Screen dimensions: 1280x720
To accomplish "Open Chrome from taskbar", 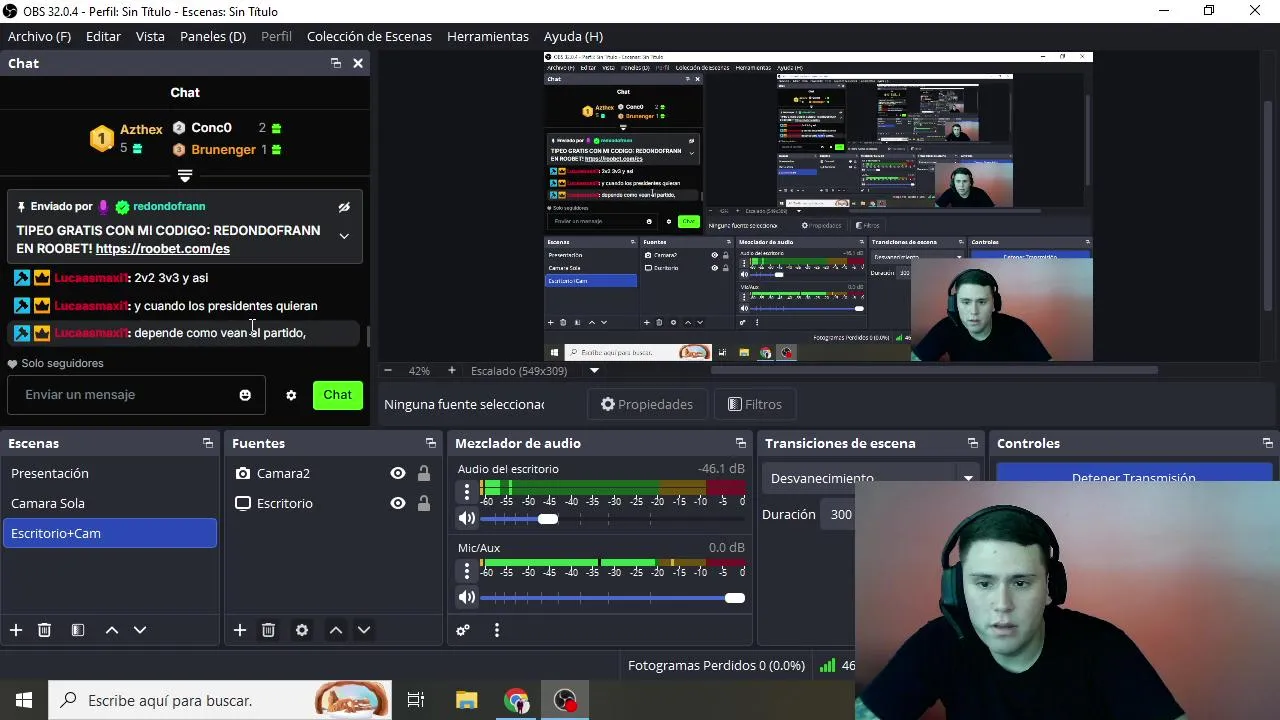I will [516, 700].
